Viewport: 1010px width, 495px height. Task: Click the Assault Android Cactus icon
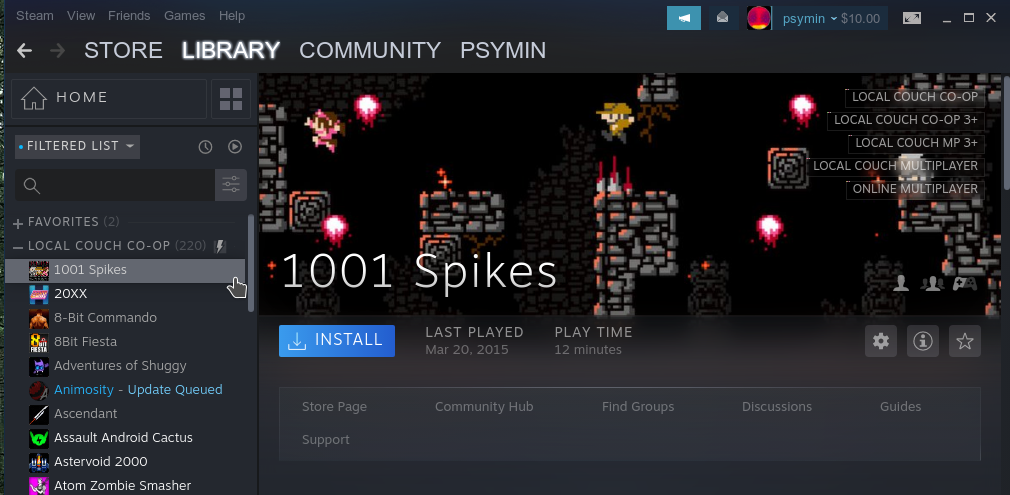(39, 438)
